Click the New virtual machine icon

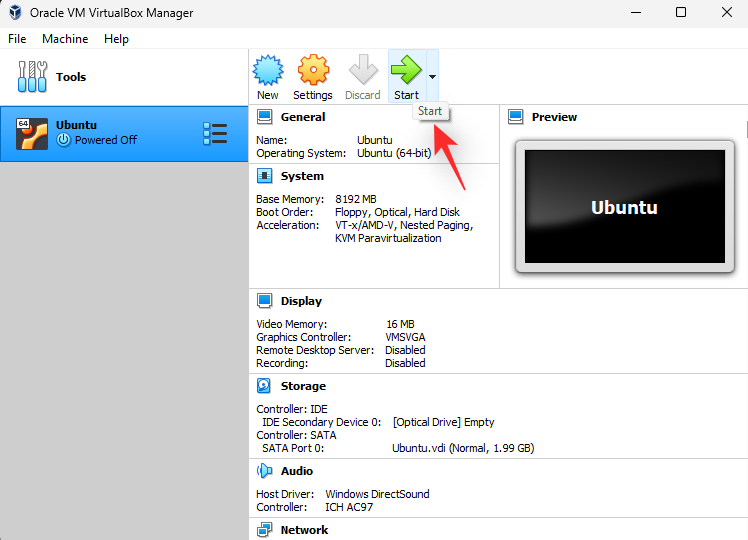click(x=267, y=71)
